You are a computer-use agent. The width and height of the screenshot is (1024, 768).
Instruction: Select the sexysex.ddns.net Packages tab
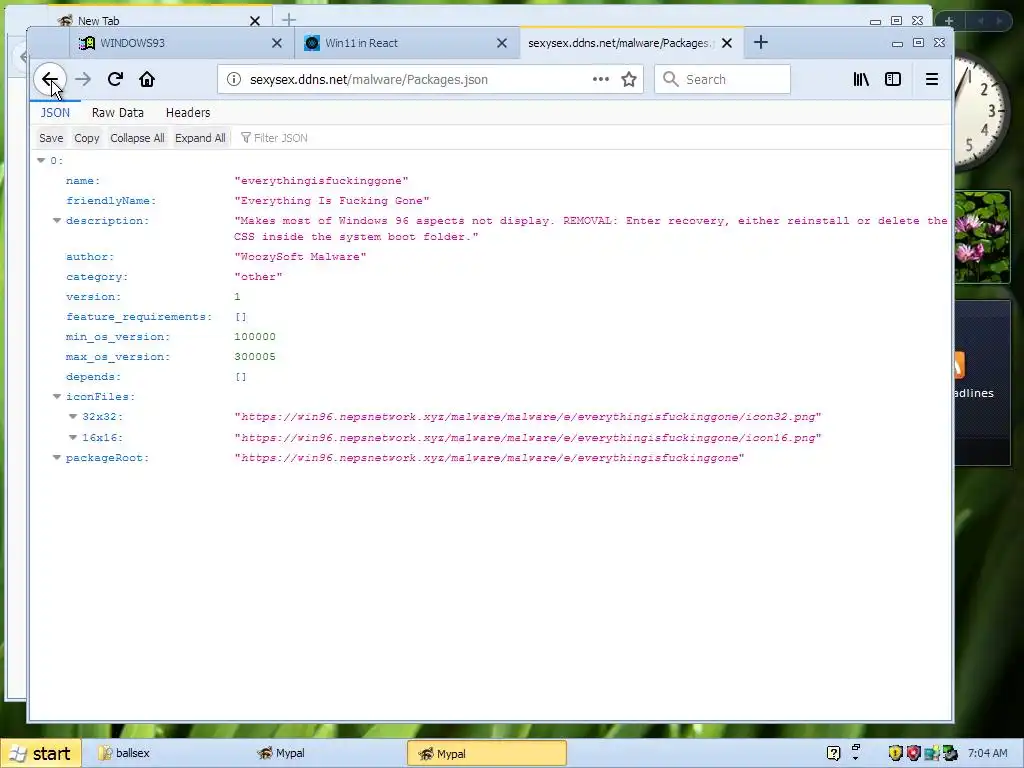point(631,43)
